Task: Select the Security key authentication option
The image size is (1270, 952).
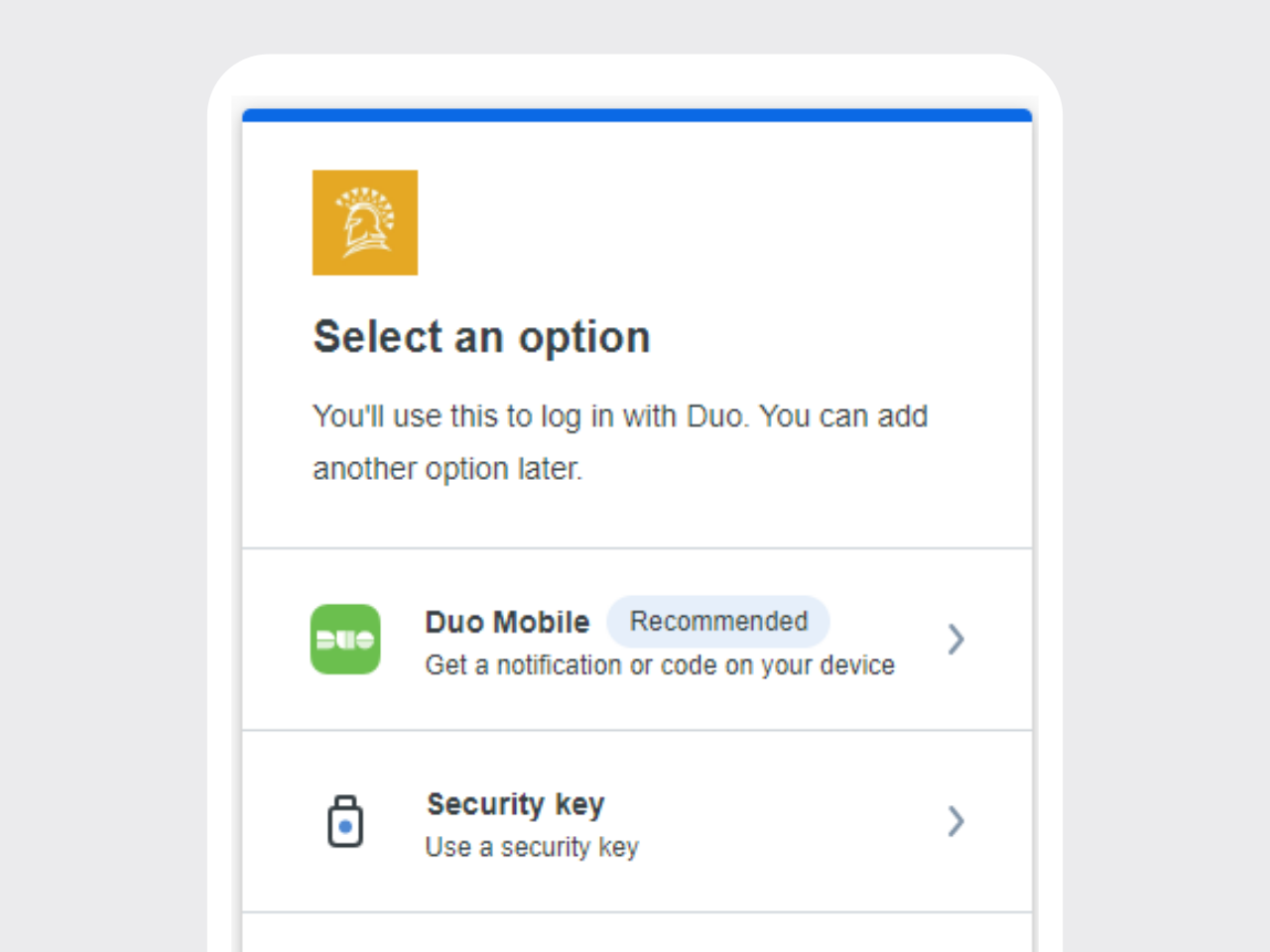Action: pyautogui.click(x=635, y=821)
